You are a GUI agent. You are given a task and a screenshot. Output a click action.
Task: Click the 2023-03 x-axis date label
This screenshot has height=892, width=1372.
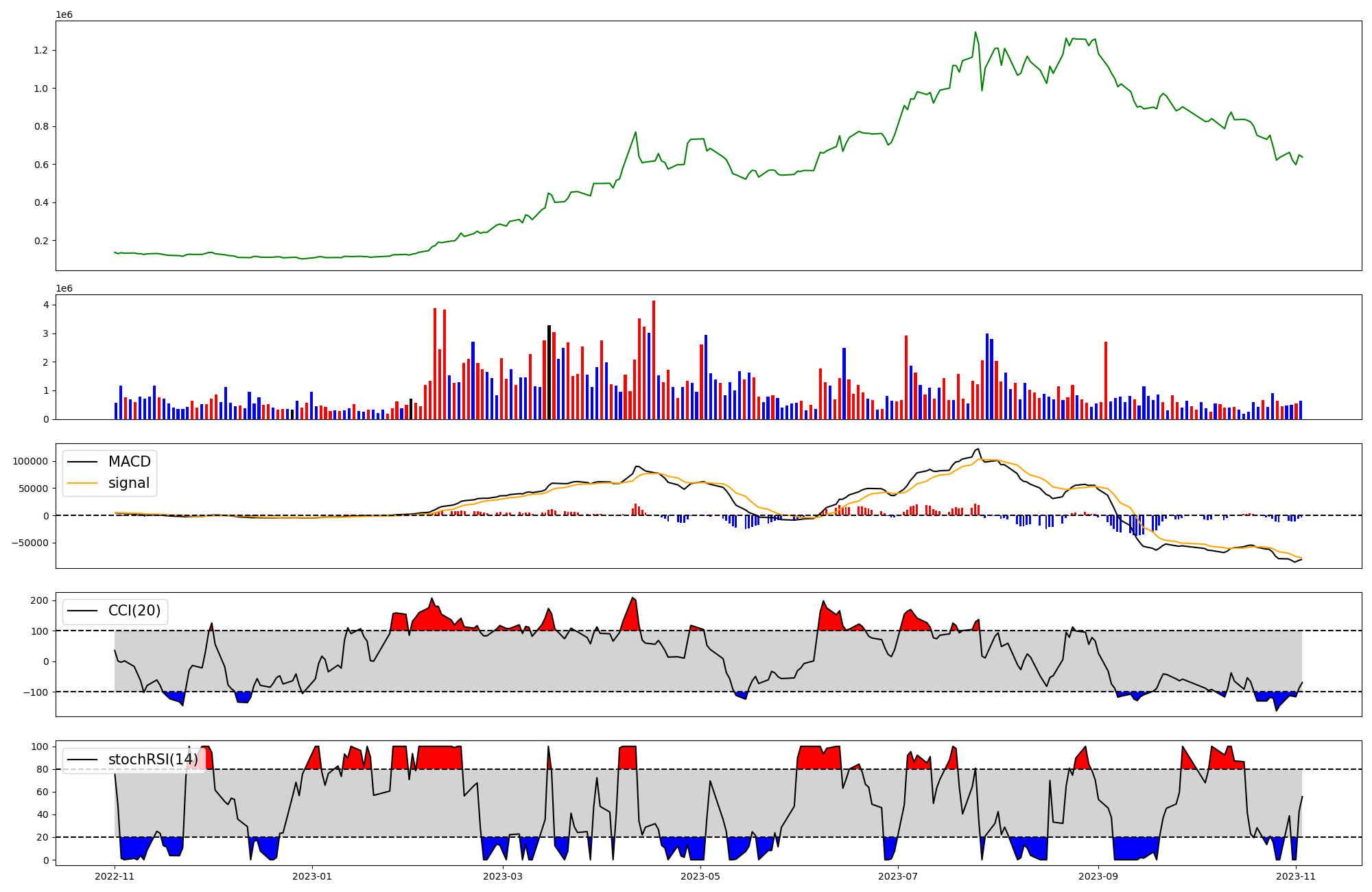click(503, 876)
